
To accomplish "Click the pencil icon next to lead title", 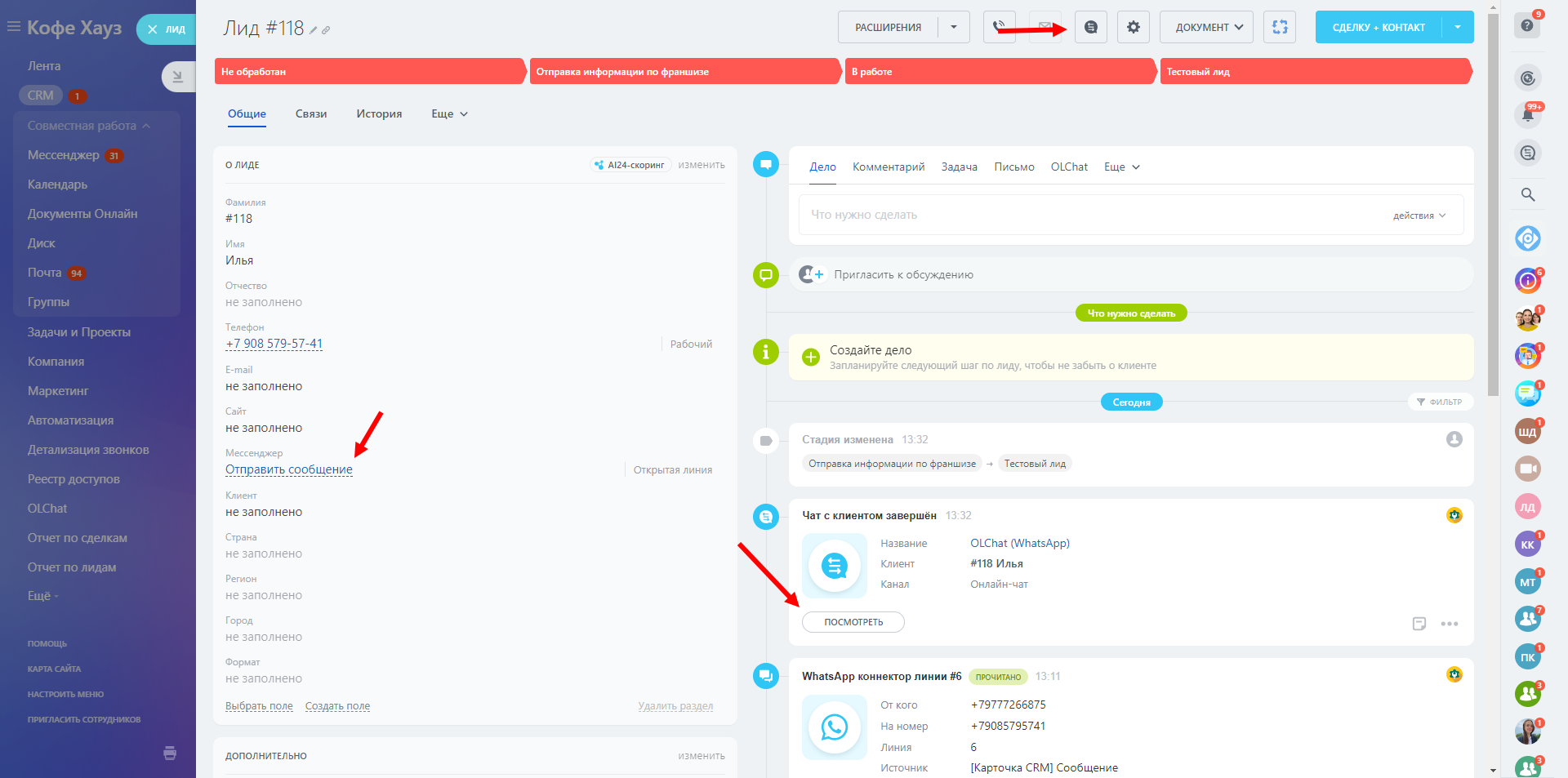I will (x=313, y=30).
